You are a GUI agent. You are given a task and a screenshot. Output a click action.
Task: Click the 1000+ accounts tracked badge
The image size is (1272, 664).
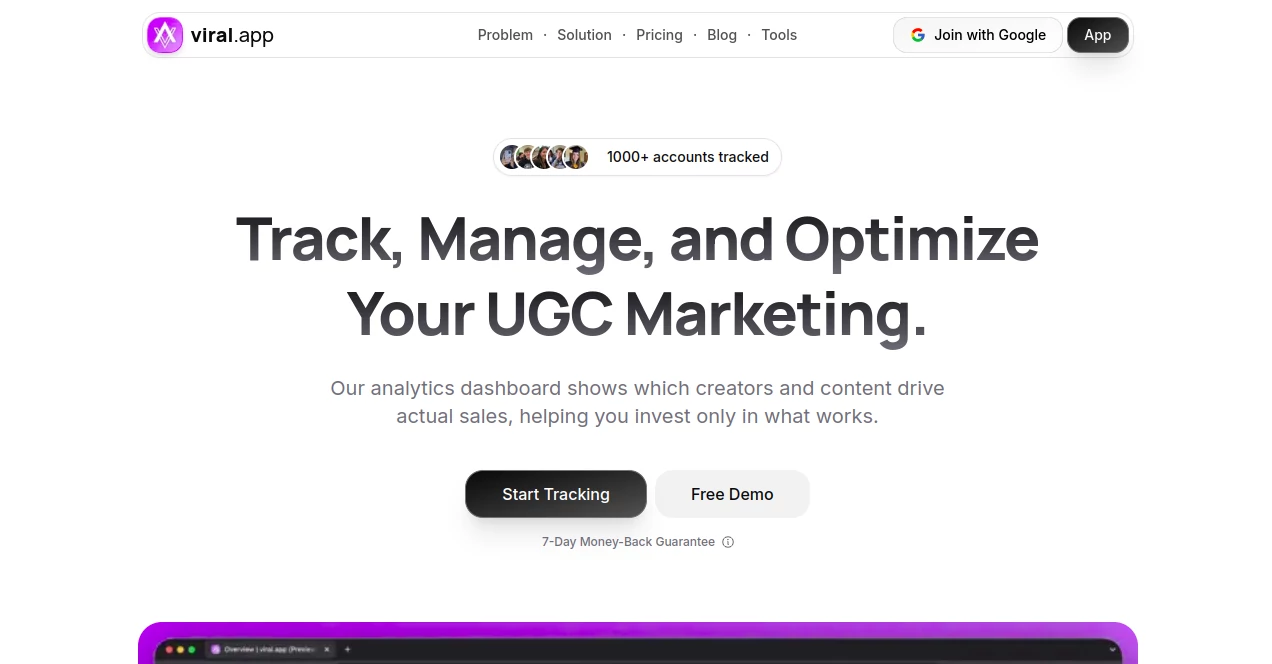tap(637, 157)
